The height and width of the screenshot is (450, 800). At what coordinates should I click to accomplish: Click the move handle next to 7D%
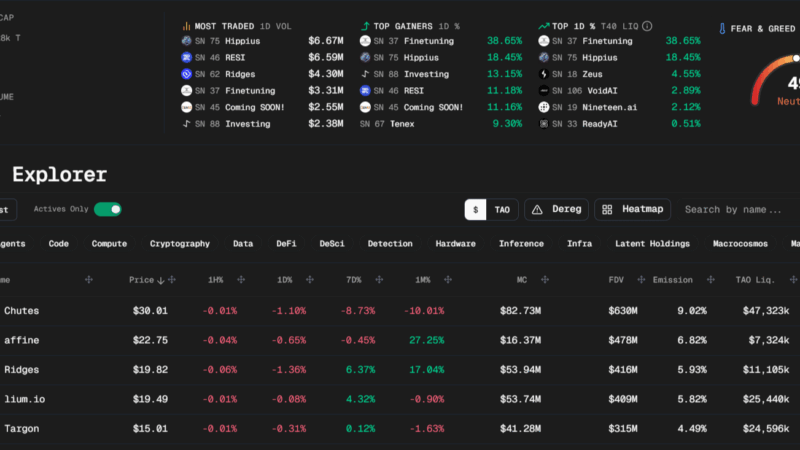pos(379,280)
